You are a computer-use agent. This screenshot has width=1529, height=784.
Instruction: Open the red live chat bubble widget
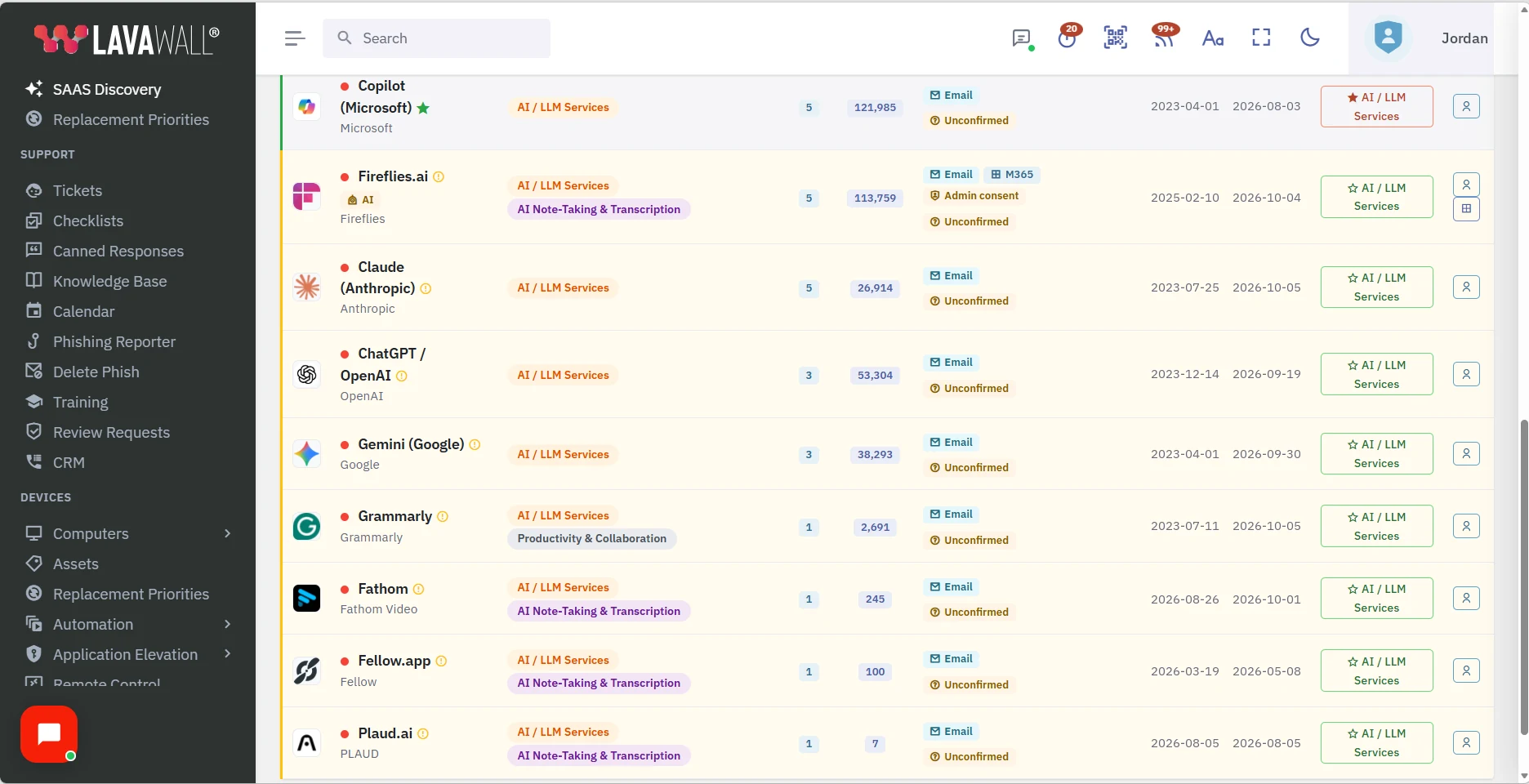(x=49, y=734)
